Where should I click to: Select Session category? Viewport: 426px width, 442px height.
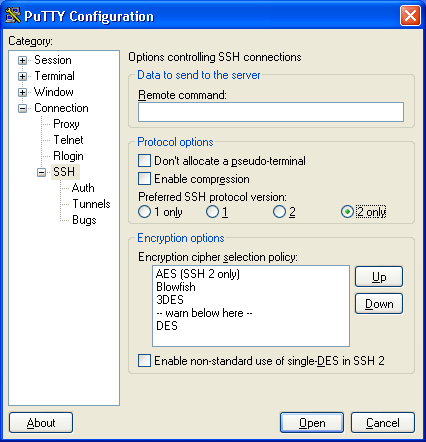click(x=53, y=60)
